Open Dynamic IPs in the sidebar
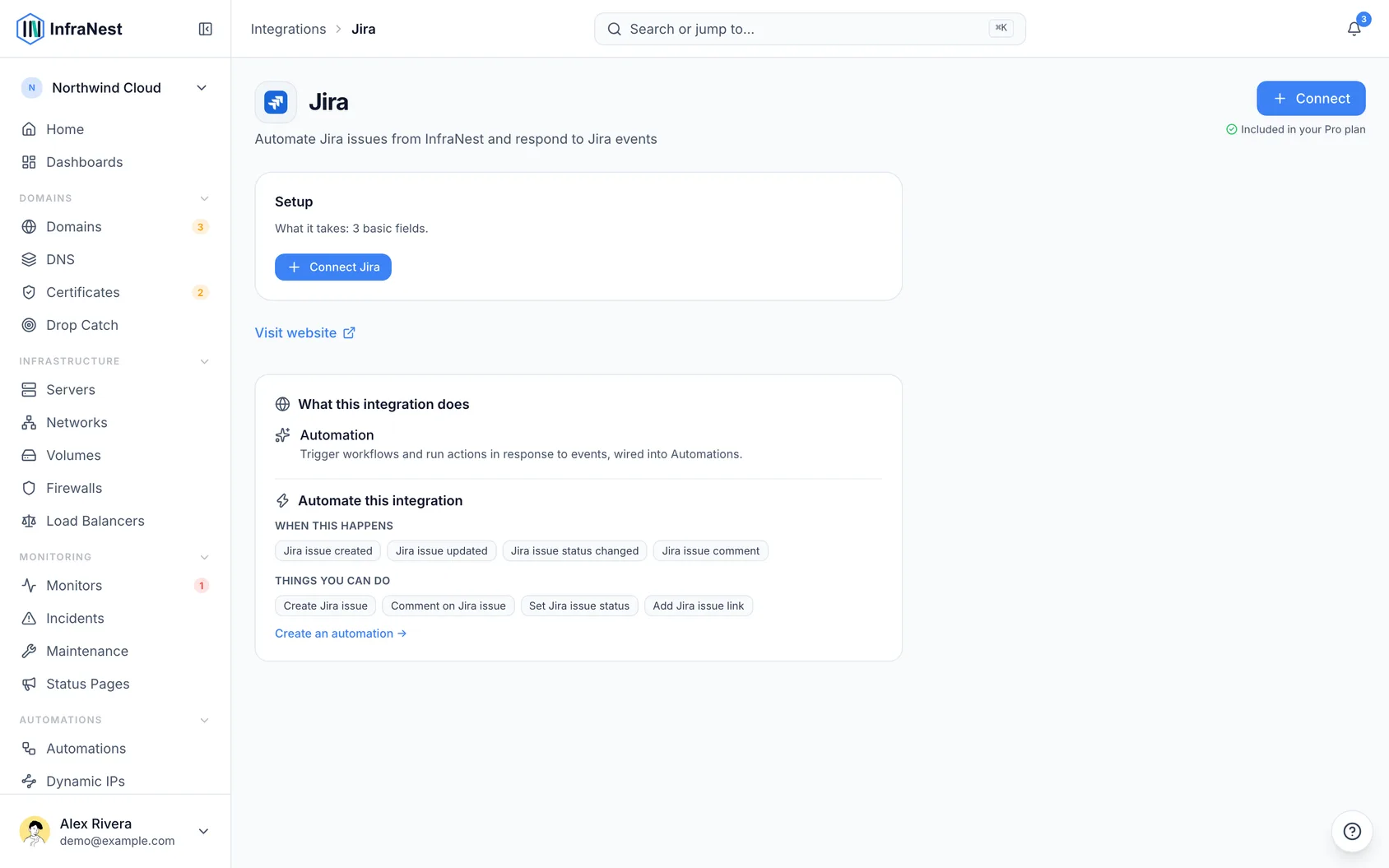Viewport: 1389px width, 868px height. [x=115, y=781]
